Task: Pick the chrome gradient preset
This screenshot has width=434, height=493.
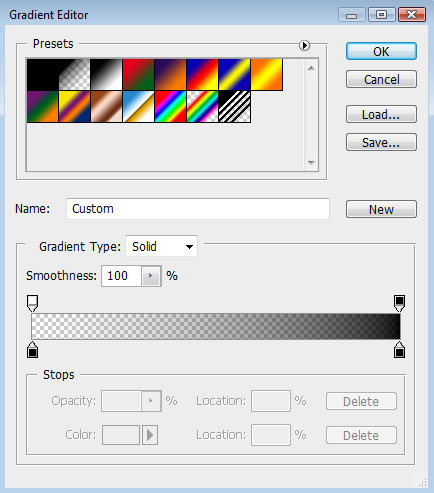Action: (138, 107)
